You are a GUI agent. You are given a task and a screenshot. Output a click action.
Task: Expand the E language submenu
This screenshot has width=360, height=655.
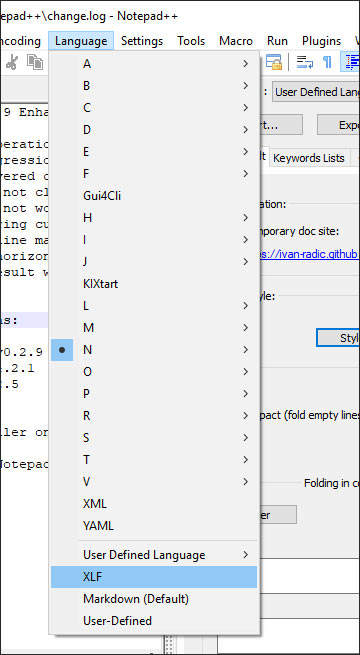(x=154, y=152)
